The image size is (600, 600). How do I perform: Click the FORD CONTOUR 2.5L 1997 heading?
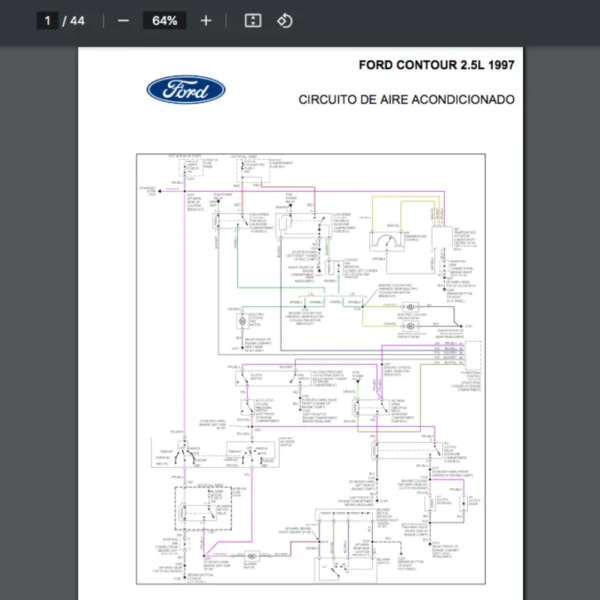click(x=436, y=65)
